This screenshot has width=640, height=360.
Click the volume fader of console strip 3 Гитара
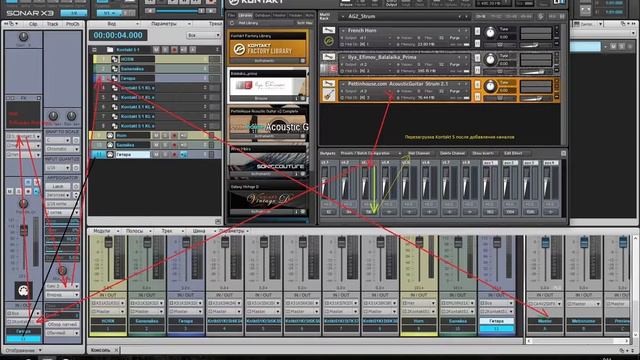(x=186, y=242)
